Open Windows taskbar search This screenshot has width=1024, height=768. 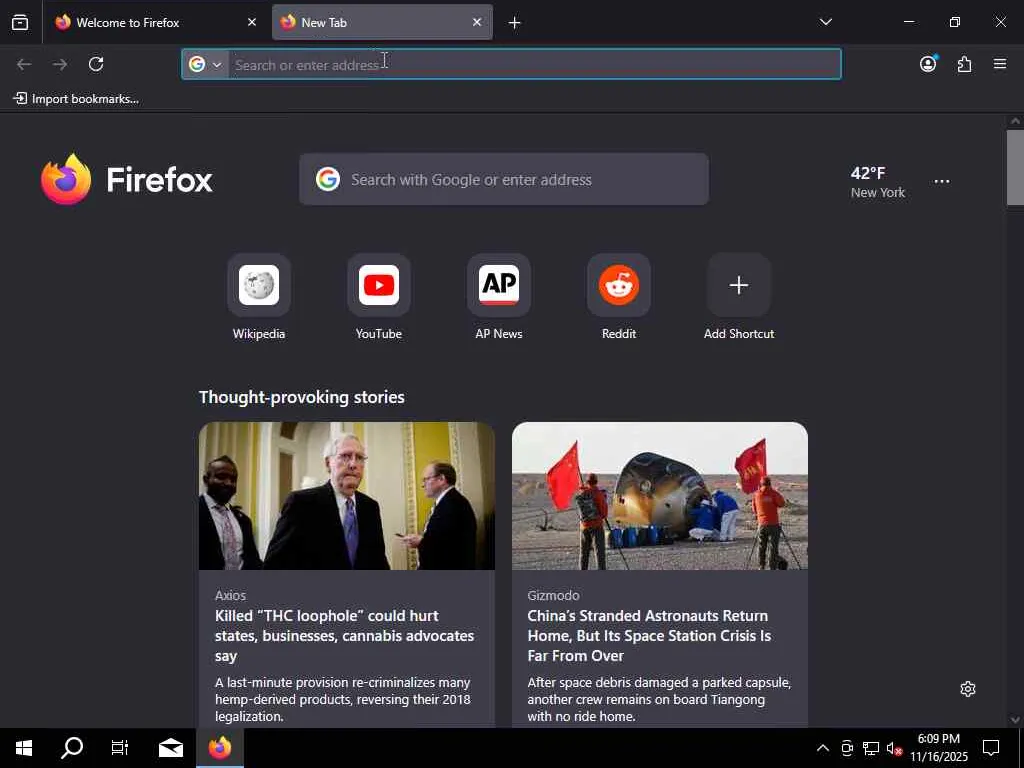point(72,748)
